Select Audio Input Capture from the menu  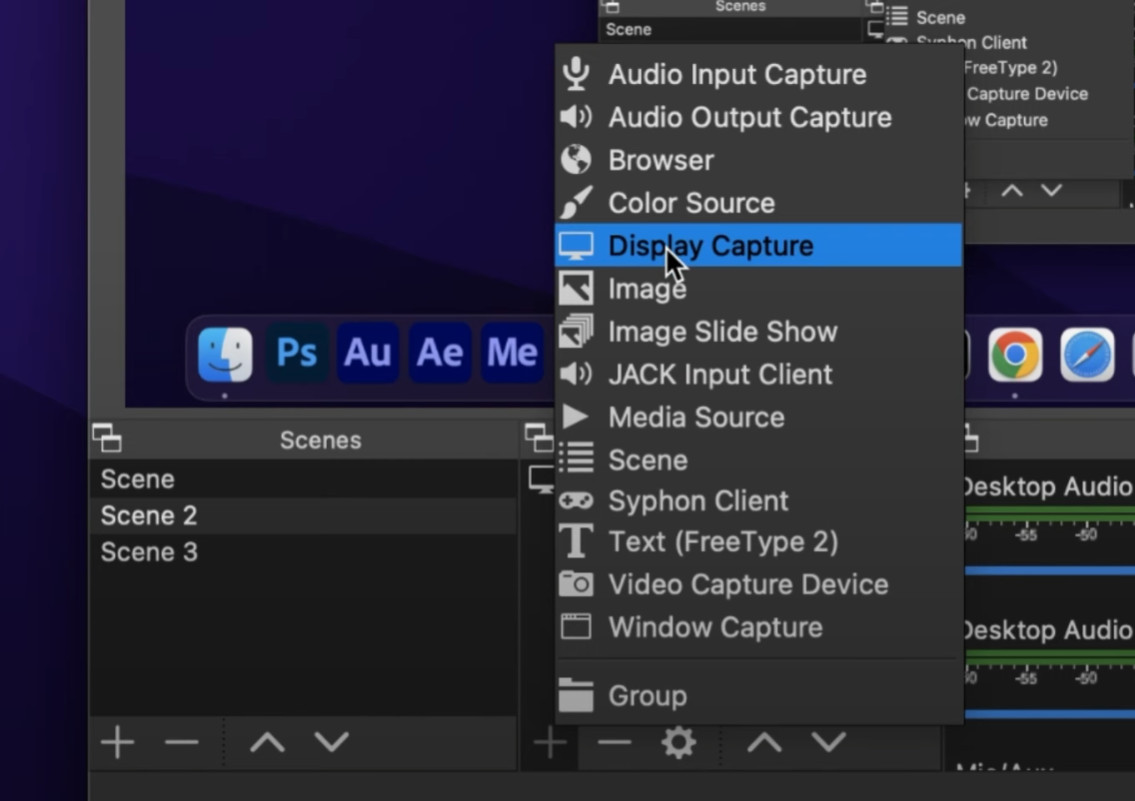pyautogui.click(x=736, y=74)
